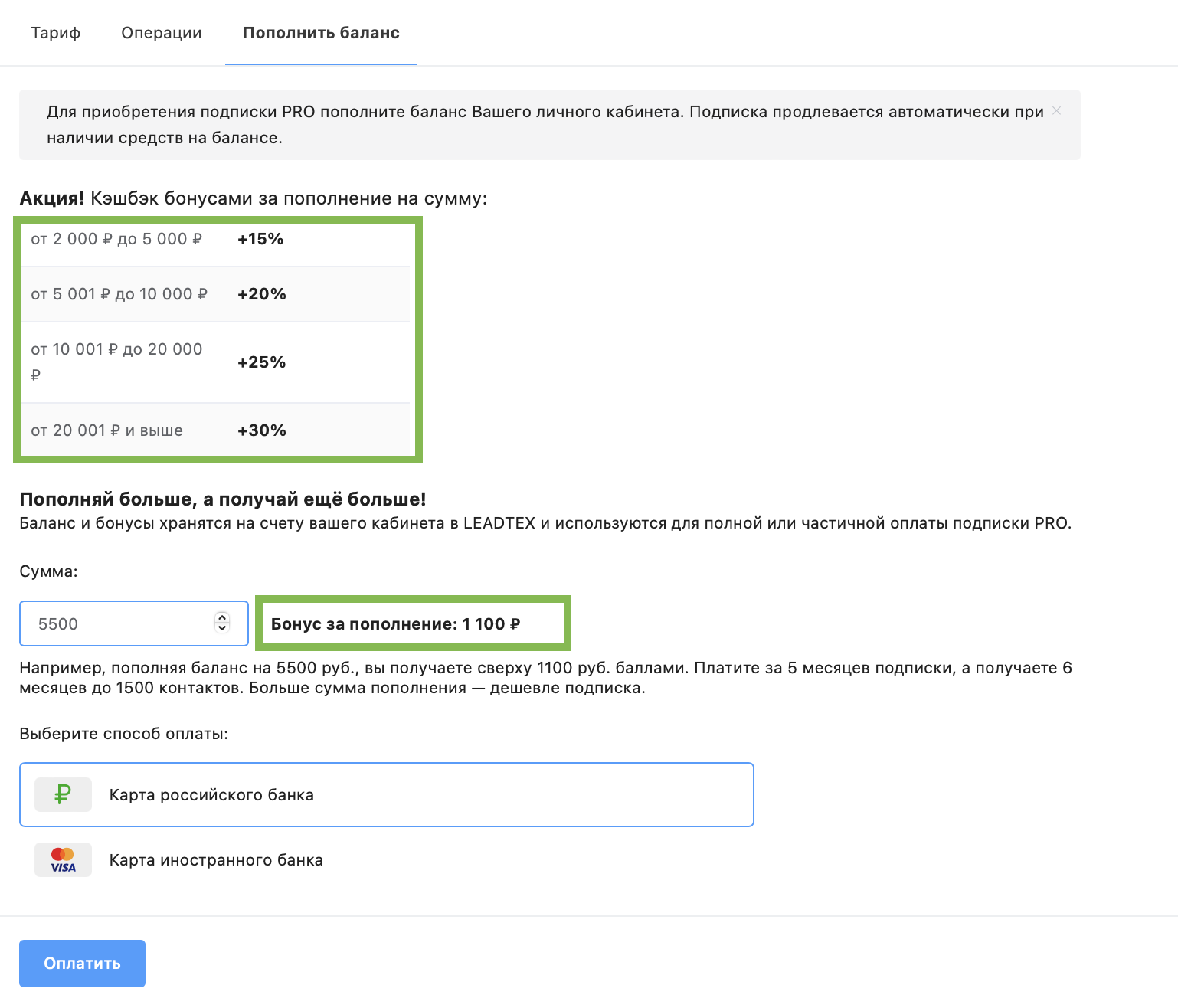The width and height of the screenshot is (1178, 1008).
Task: Dismiss the PRO subscription notice
Action: pyautogui.click(x=1056, y=111)
